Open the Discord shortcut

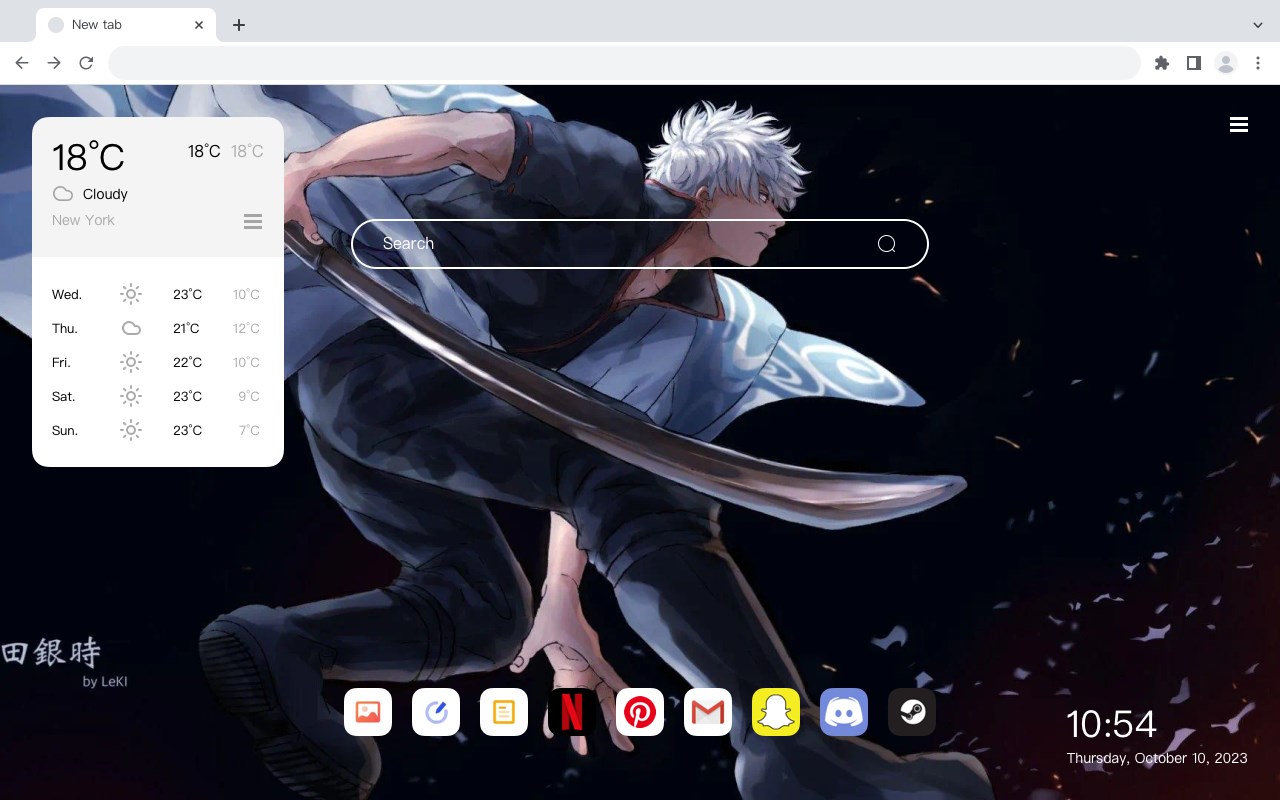[844, 712]
